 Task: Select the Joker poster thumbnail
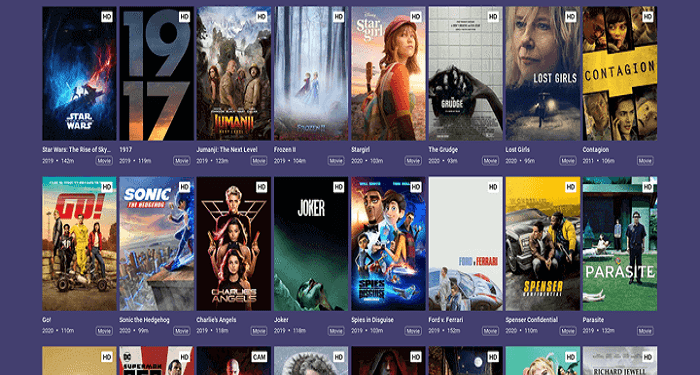pos(311,243)
